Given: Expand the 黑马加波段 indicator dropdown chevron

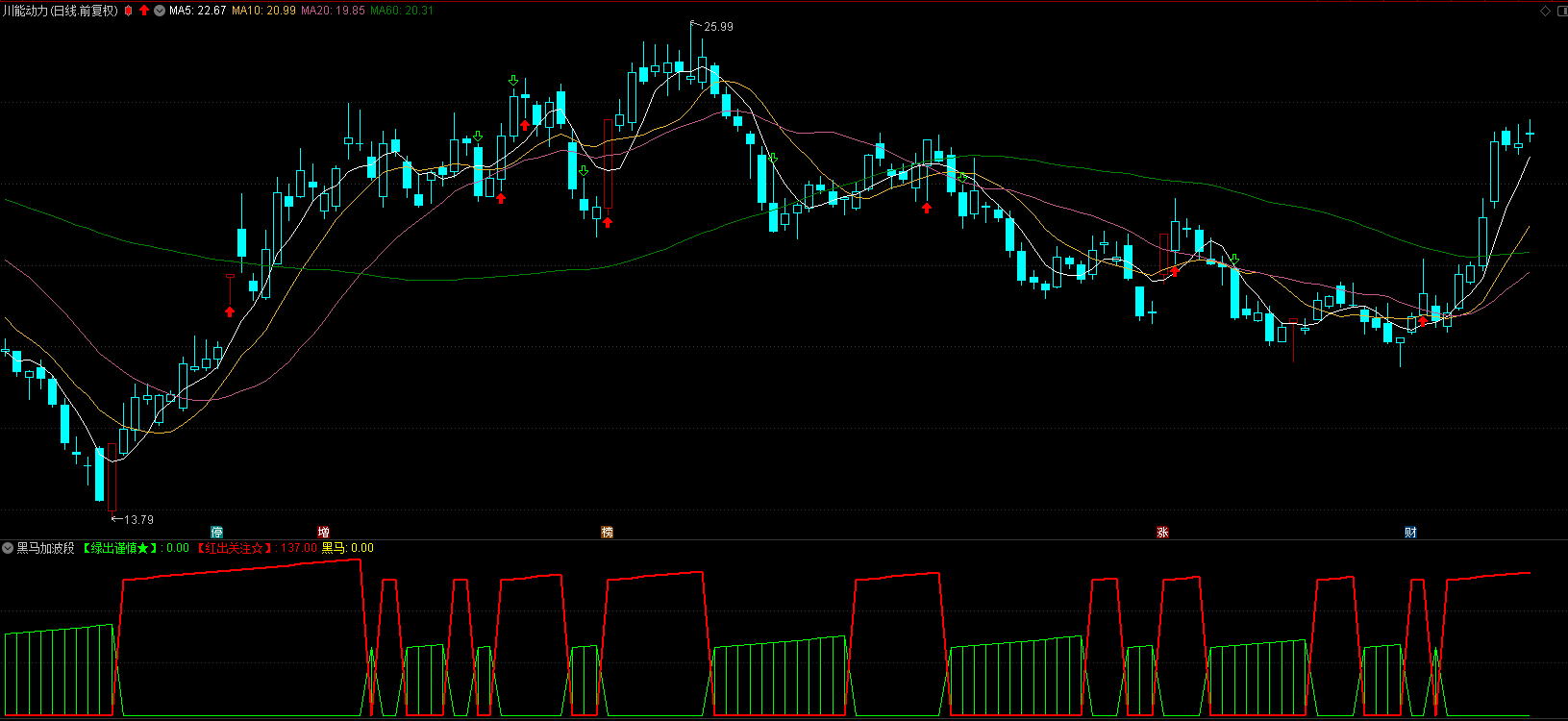Looking at the screenshot, I should (x=8, y=548).
